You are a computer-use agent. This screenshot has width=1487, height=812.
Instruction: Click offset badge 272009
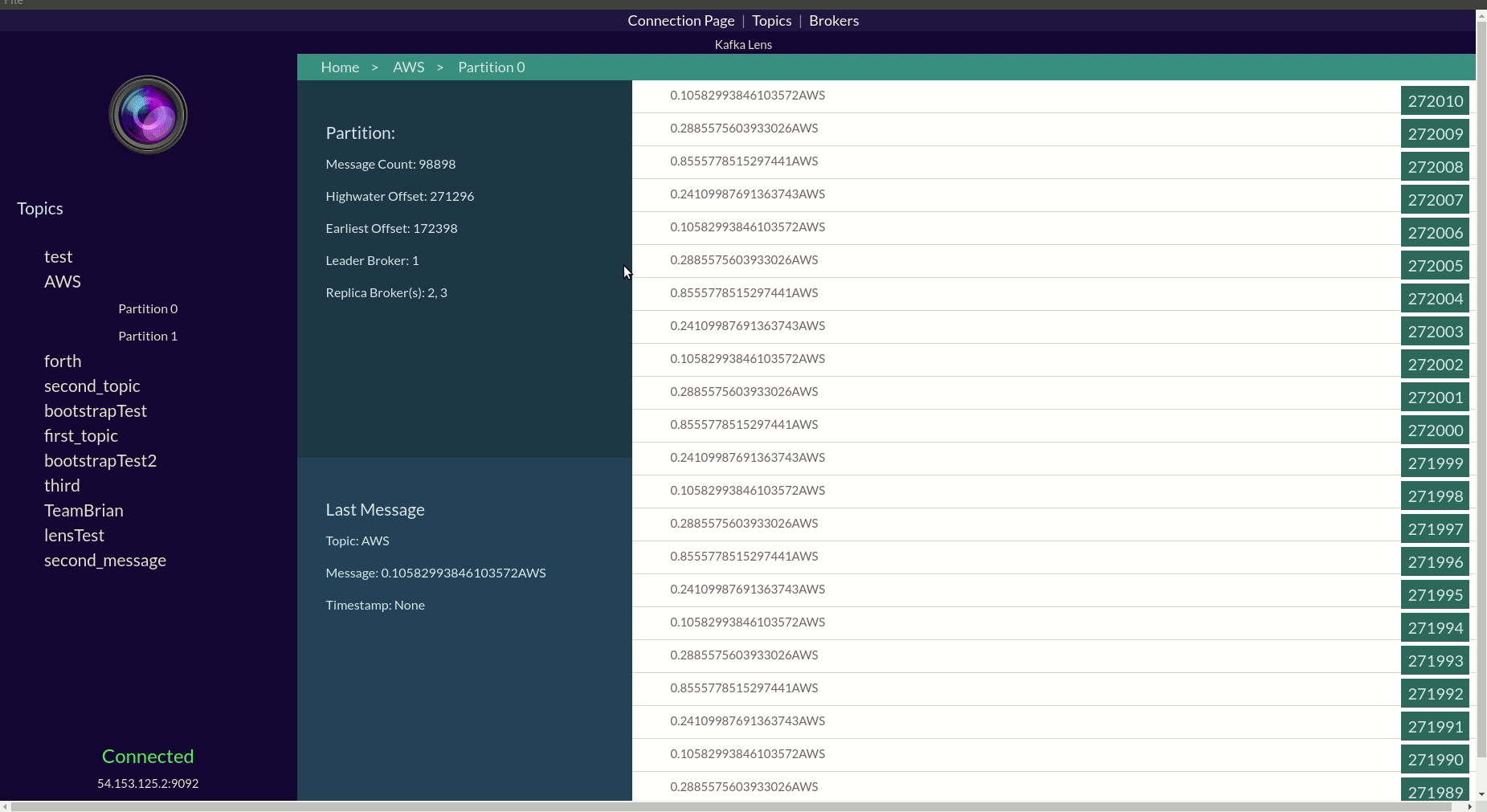coord(1435,134)
